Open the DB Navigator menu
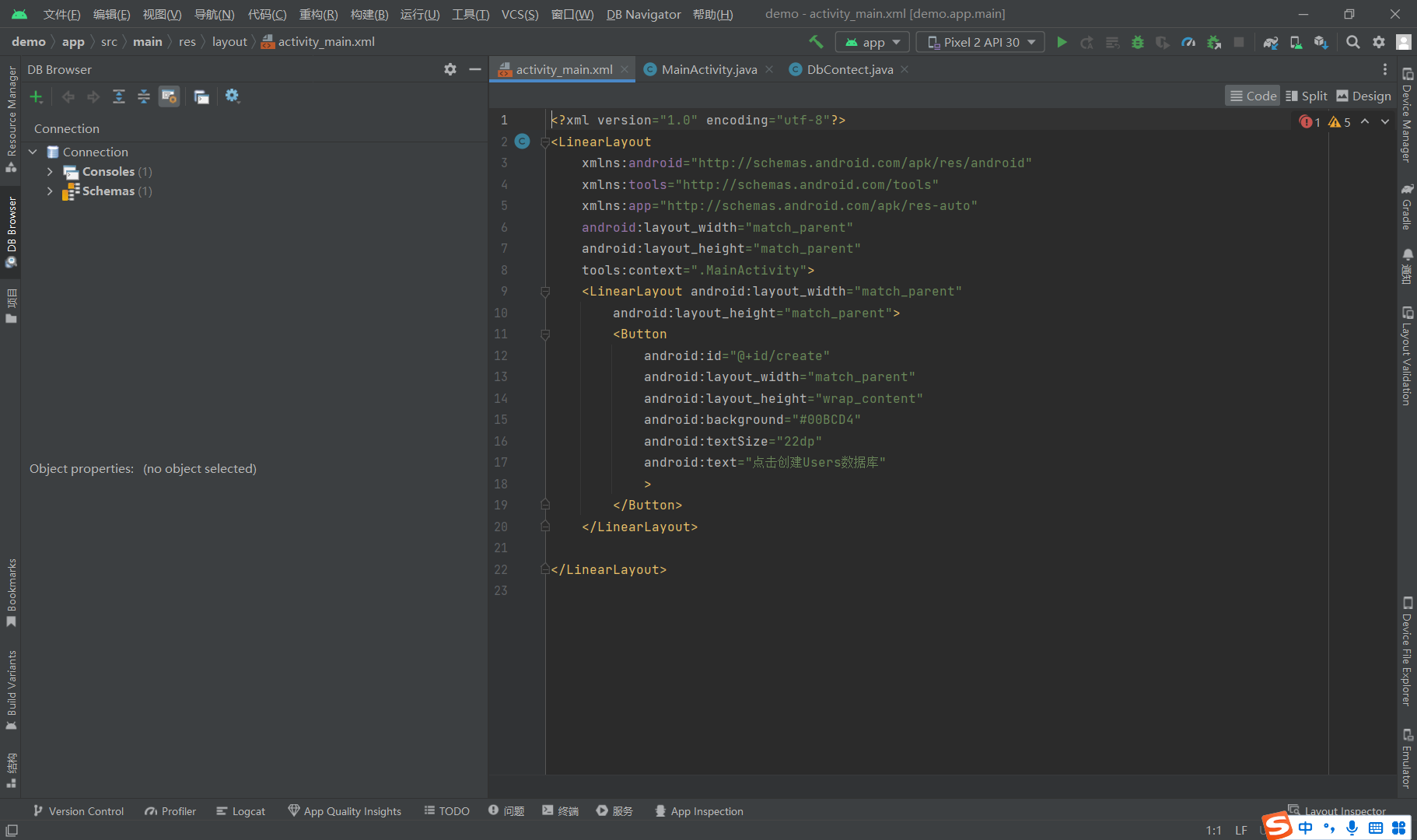Viewport: 1417px width, 840px height. coord(643,14)
